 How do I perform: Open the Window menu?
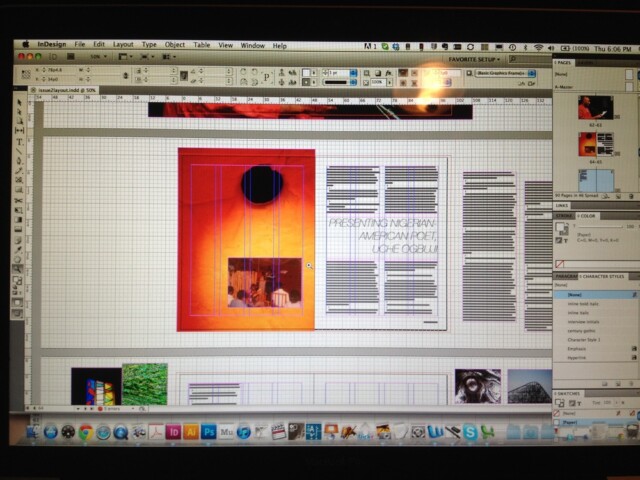coord(252,45)
